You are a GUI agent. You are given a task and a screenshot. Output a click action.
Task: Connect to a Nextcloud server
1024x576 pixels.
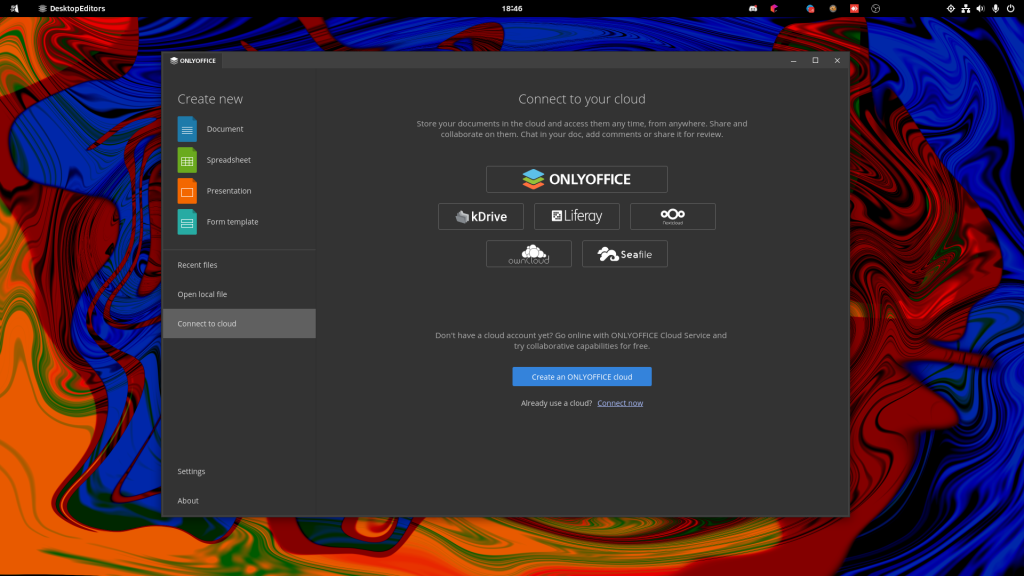[672, 216]
